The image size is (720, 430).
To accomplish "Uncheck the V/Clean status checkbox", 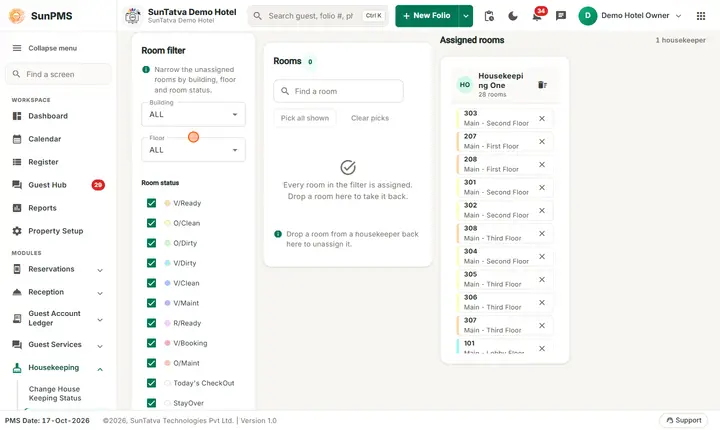I will 151,283.
